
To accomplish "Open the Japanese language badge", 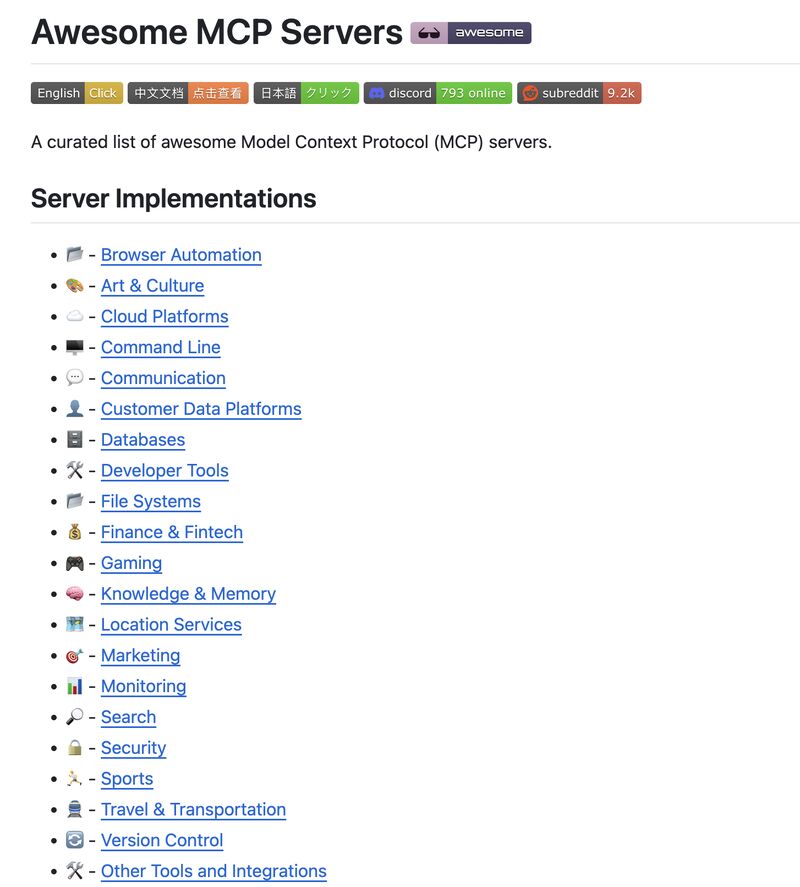I will click(x=305, y=93).
